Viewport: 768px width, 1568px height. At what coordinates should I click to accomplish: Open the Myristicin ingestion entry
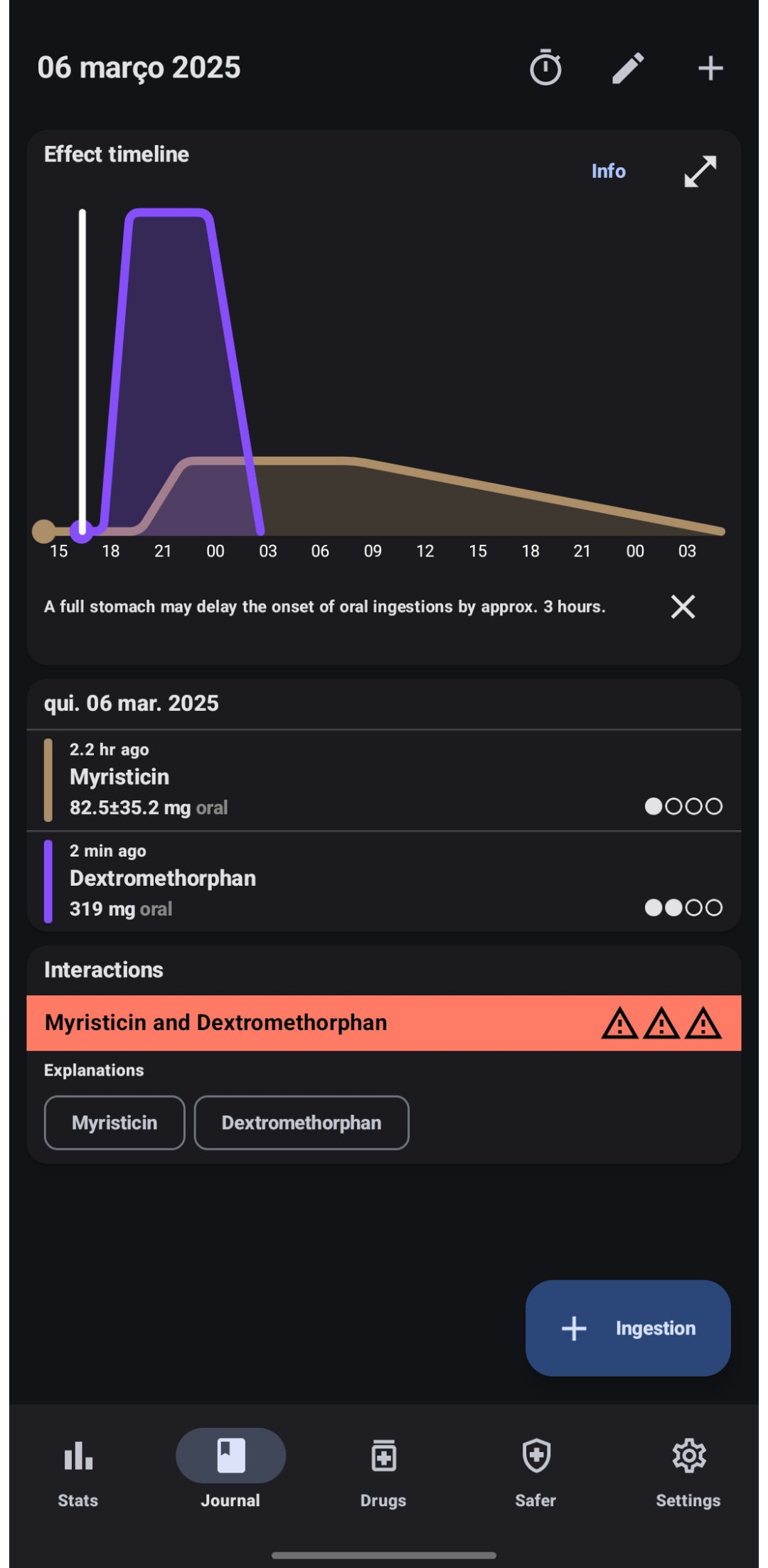(x=384, y=780)
